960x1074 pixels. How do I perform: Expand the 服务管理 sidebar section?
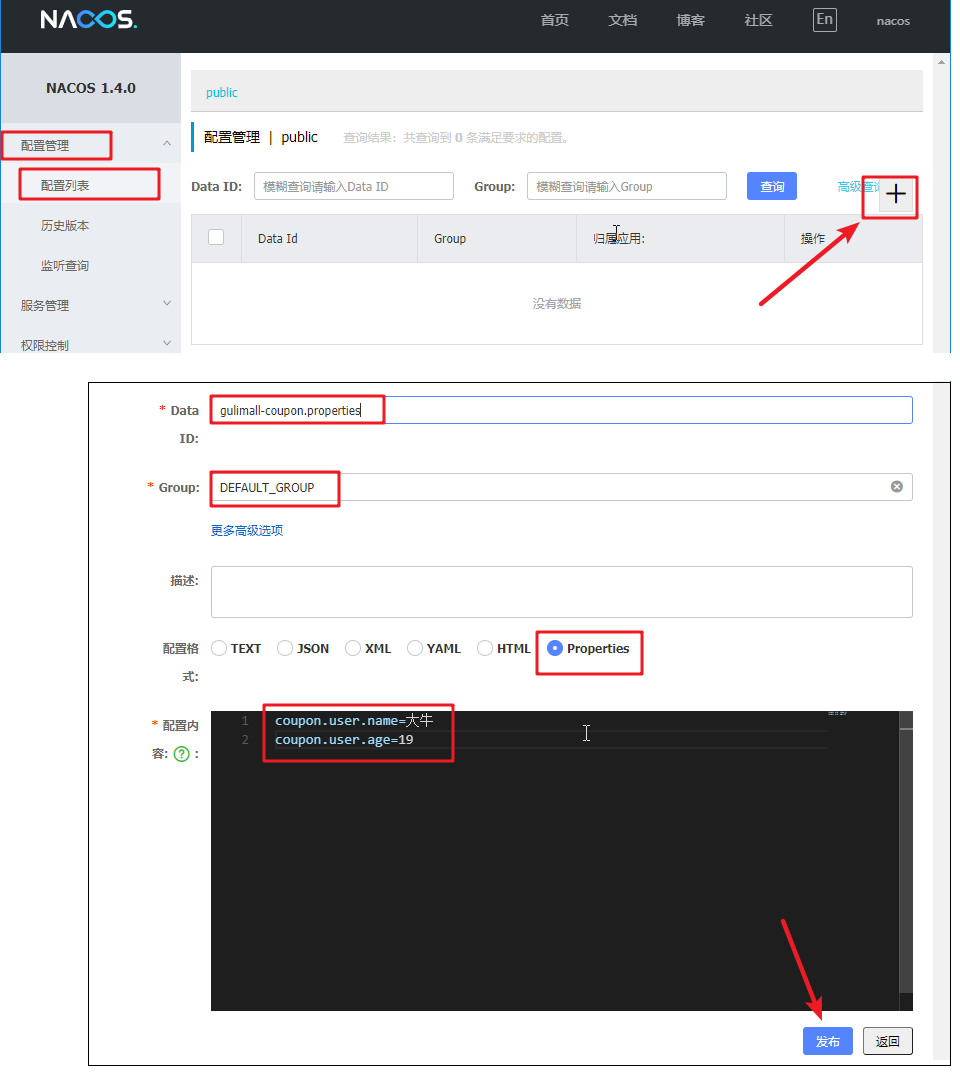[x=166, y=303]
